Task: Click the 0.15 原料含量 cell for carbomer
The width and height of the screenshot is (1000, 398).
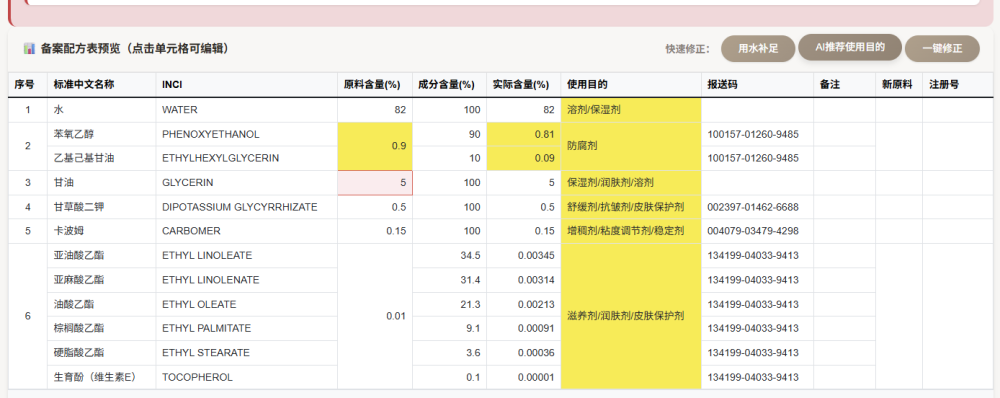Action: [375, 231]
